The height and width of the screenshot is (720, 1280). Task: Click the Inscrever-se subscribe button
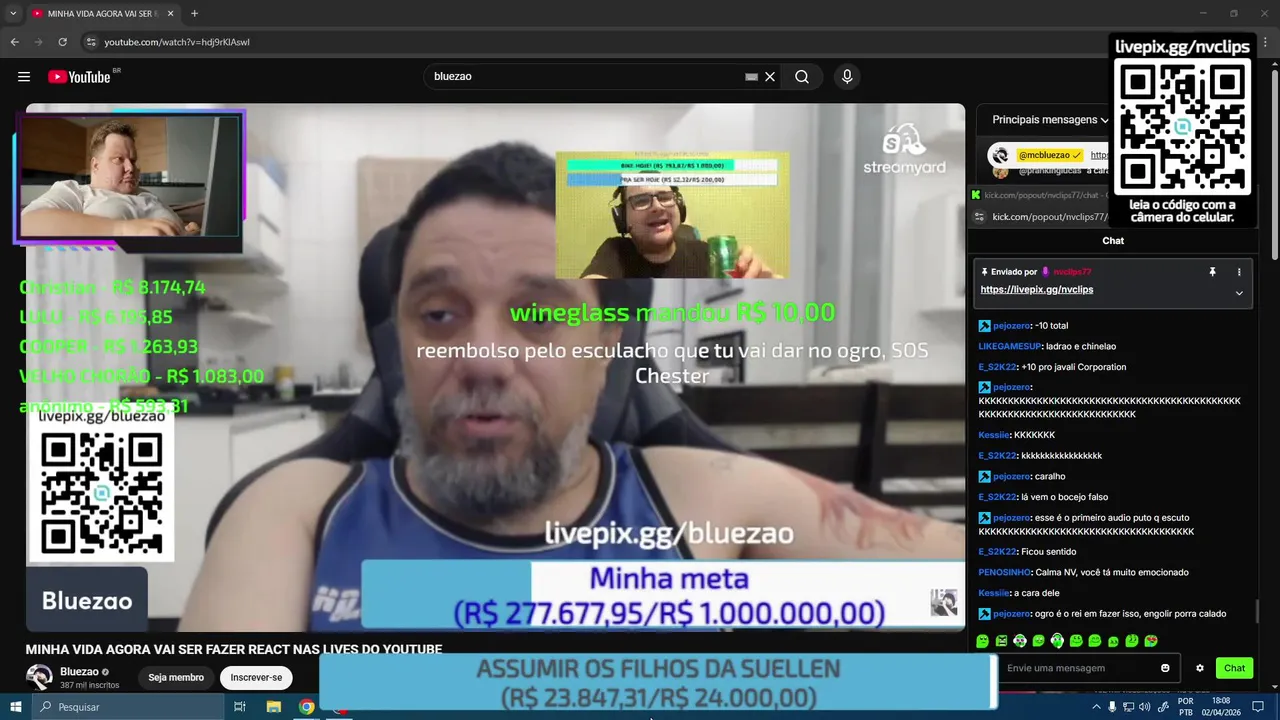pyautogui.click(x=256, y=677)
